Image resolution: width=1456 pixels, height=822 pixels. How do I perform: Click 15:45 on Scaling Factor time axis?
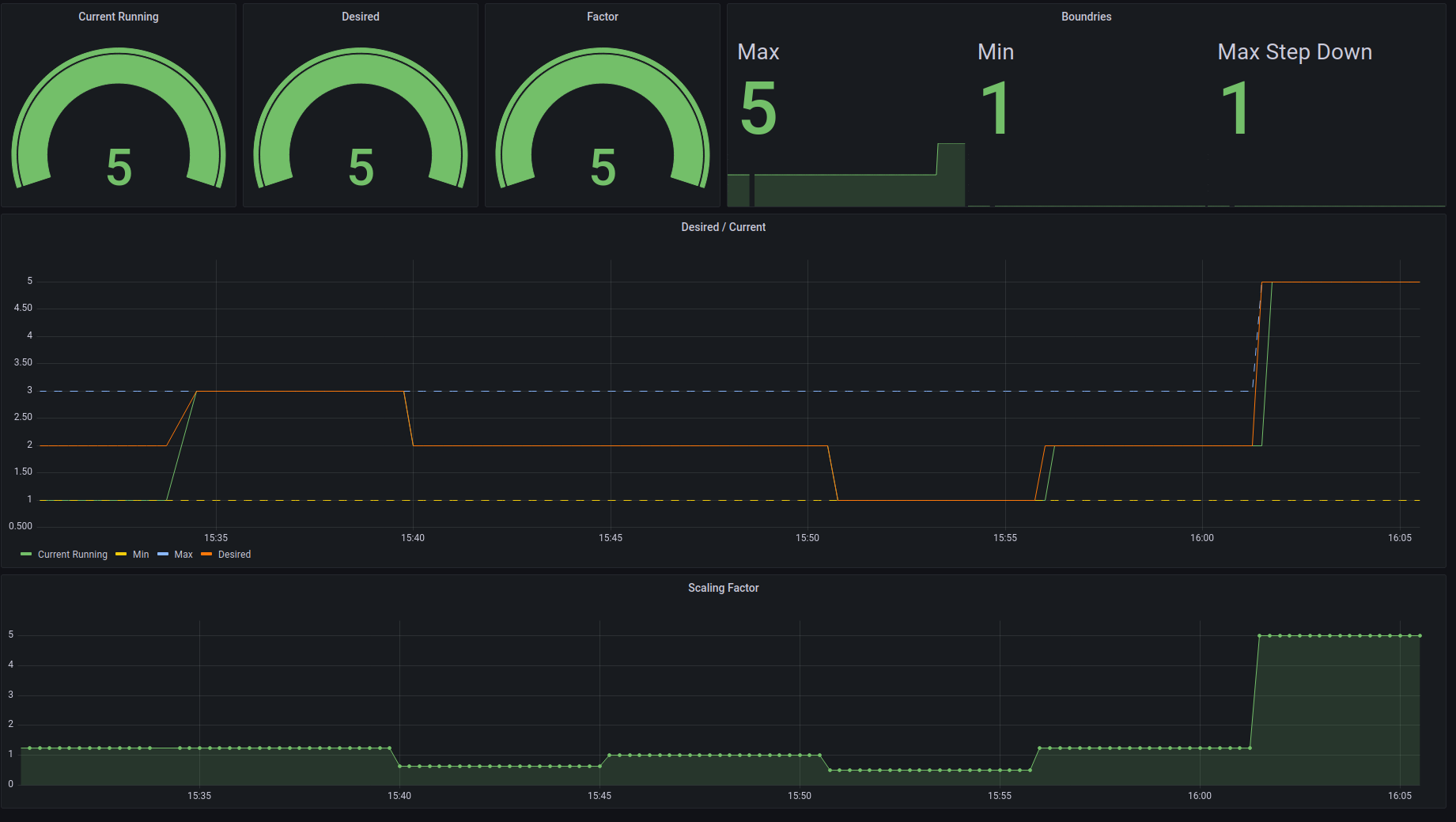click(599, 796)
